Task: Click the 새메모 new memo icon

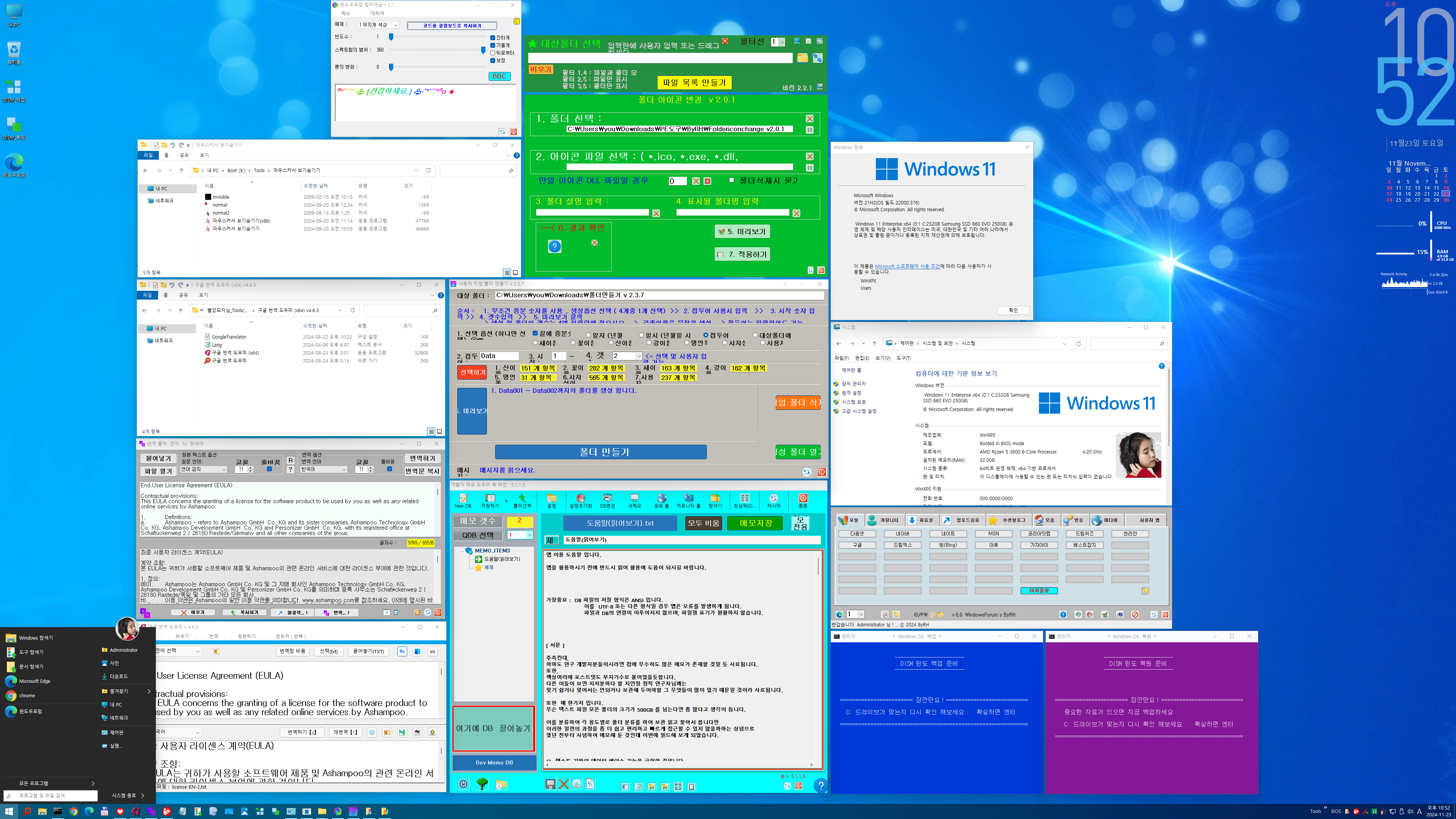Action: pyautogui.click(x=634, y=500)
